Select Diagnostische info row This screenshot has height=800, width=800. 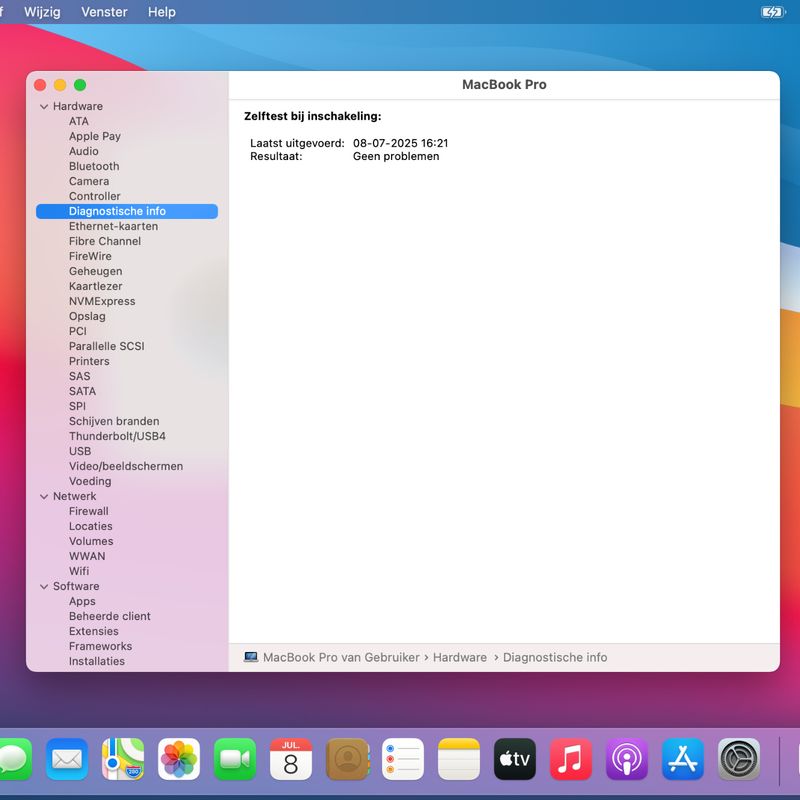(127, 211)
